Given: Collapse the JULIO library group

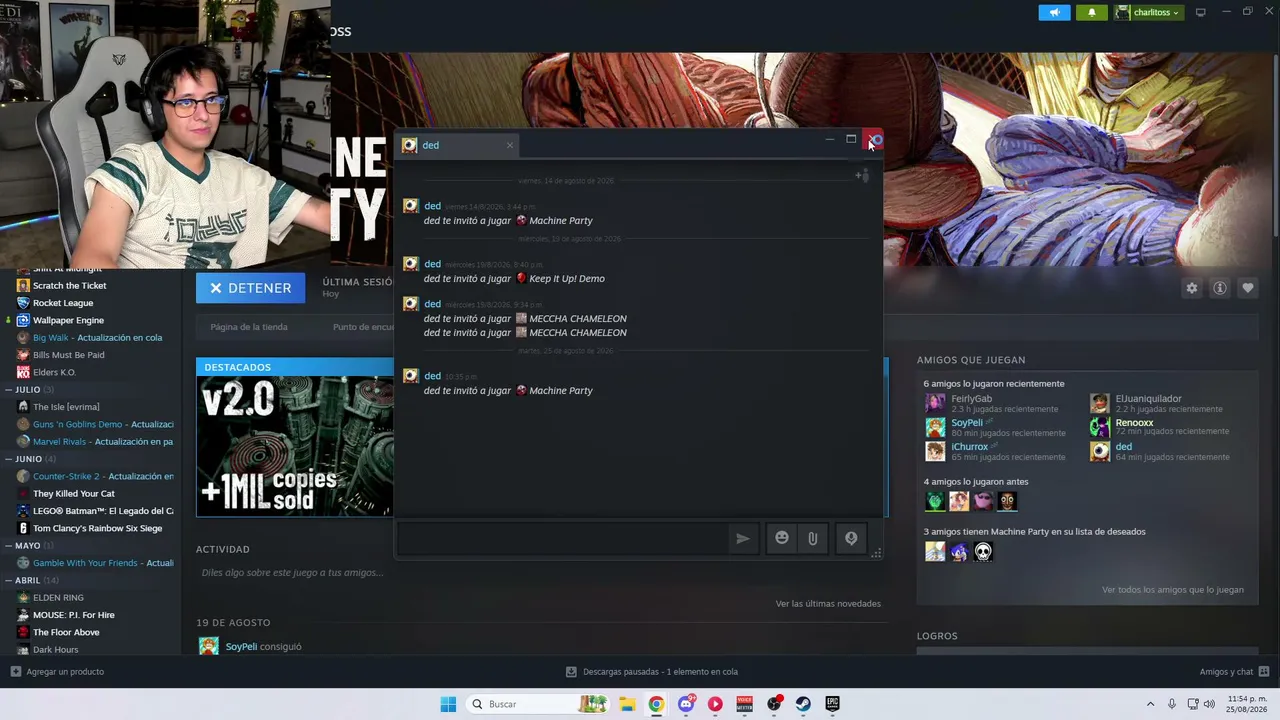Looking at the screenshot, I should [x=8, y=390].
